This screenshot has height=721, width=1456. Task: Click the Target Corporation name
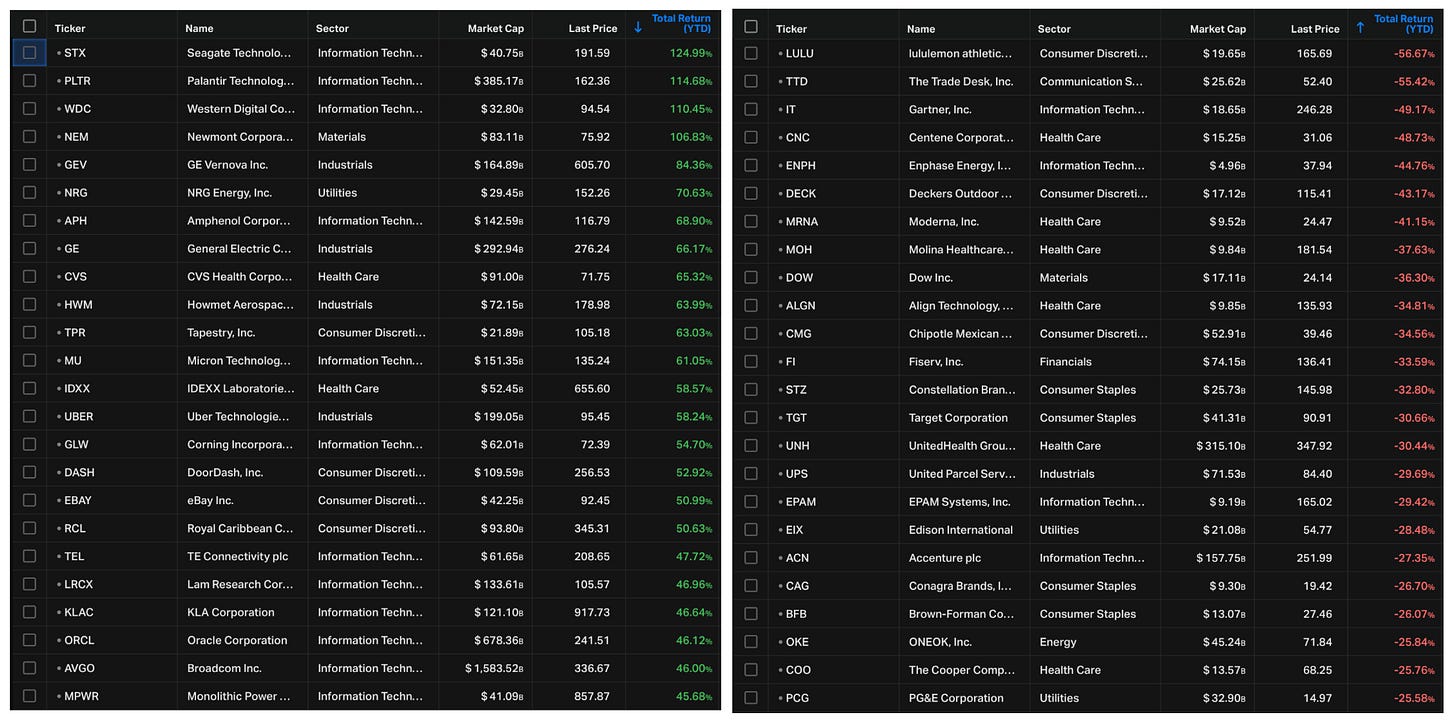958,417
